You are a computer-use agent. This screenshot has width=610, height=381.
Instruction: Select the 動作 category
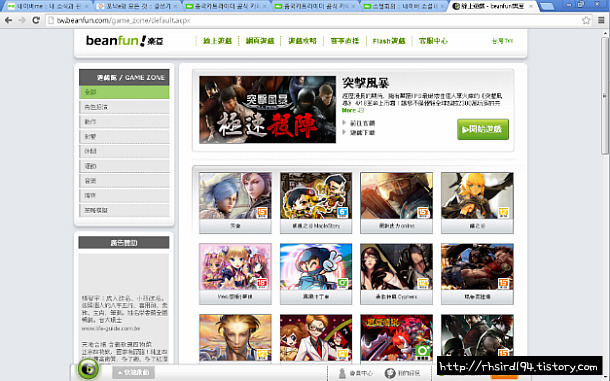point(124,121)
